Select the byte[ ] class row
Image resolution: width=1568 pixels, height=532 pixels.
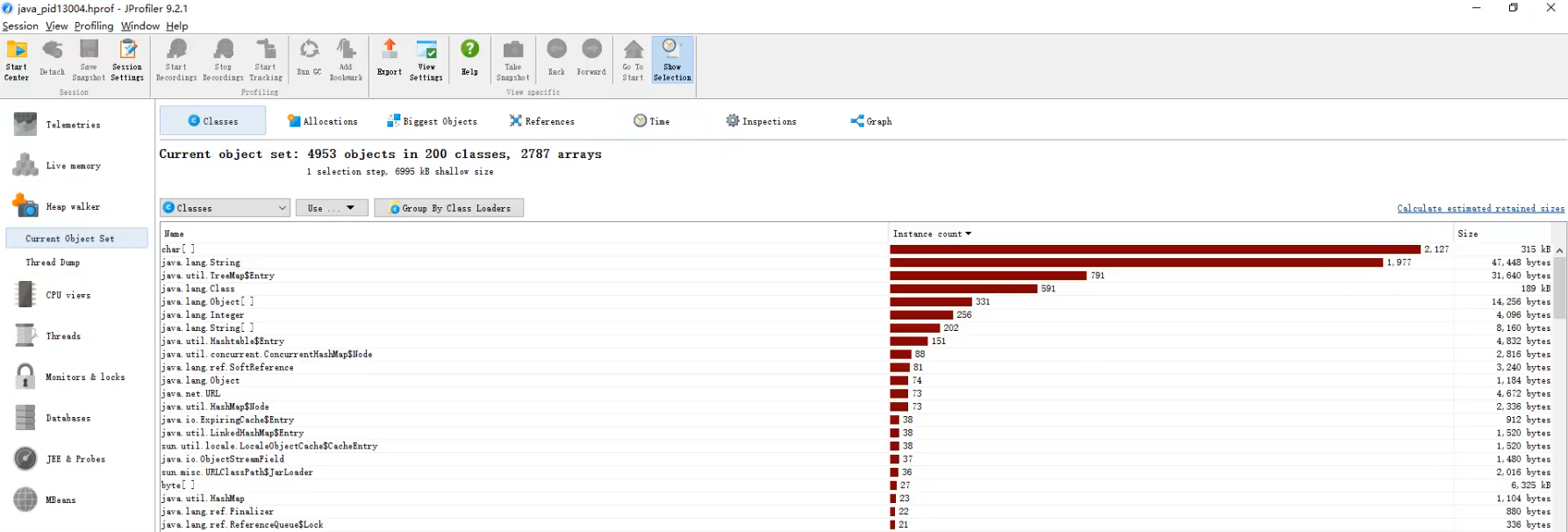coord(856,485)
